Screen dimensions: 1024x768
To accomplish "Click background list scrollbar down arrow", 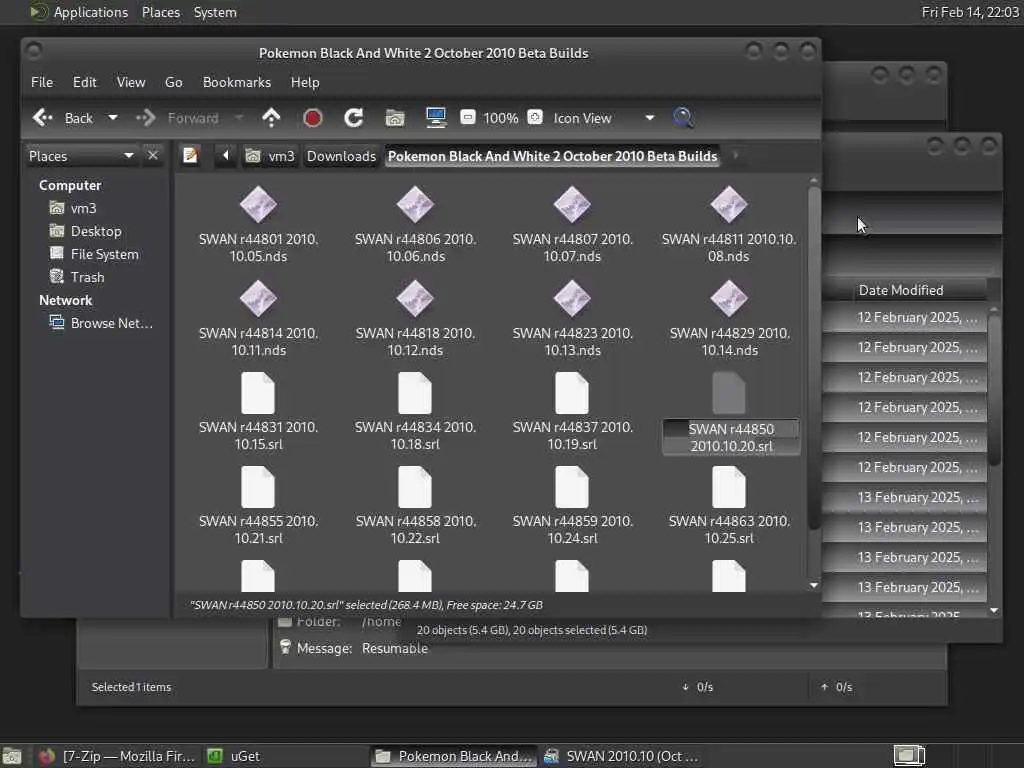I will click(x=994, y=611).
